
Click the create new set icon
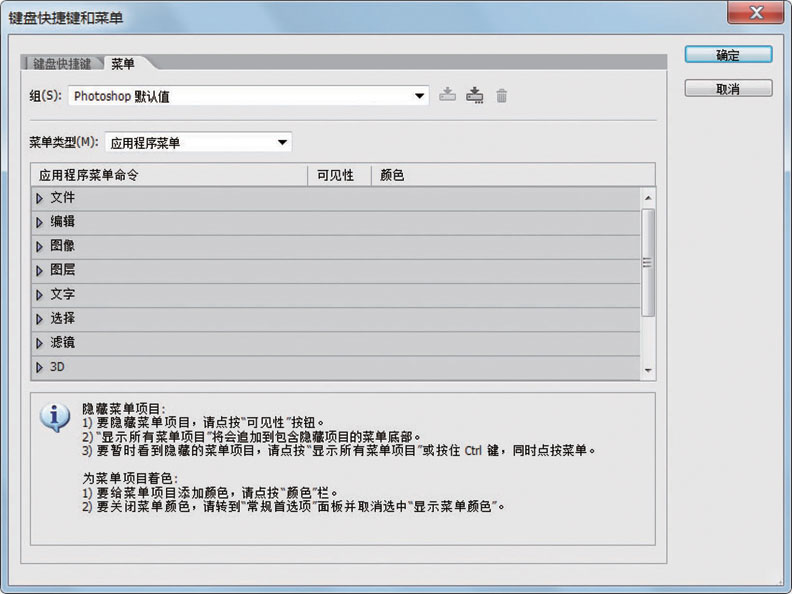pyautogui.click(x=475, y=96)
